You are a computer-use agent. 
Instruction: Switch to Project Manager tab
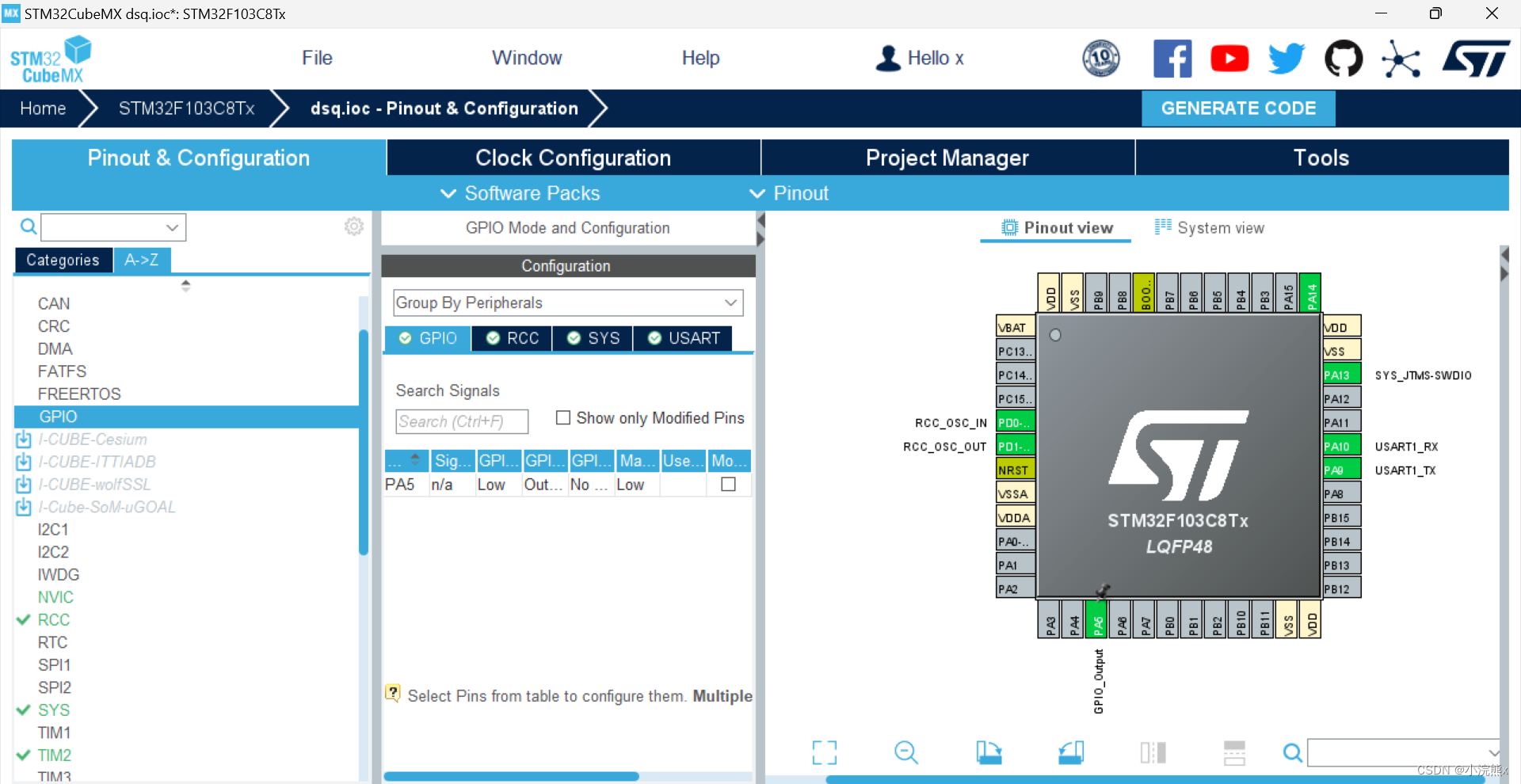click(947, 158)
